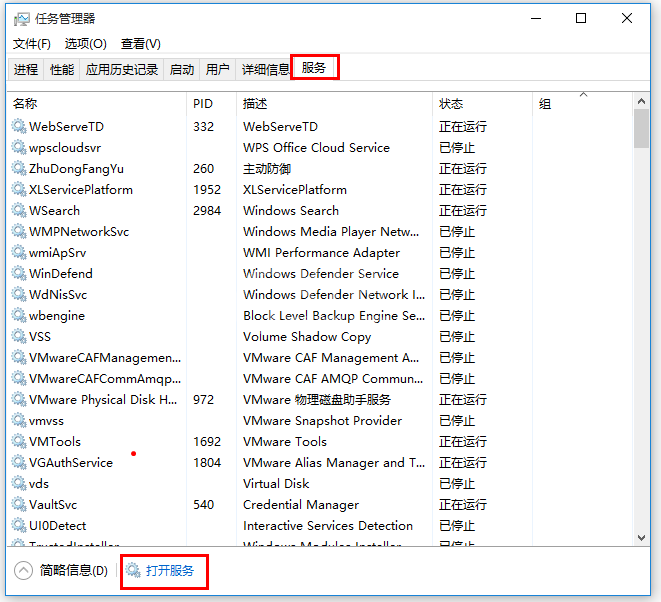Image resolution: width=661 pixels, height=602 pixels.
Task: Select 'WPS Office Cloud Service' description text
Action: [x=316, y=147]
